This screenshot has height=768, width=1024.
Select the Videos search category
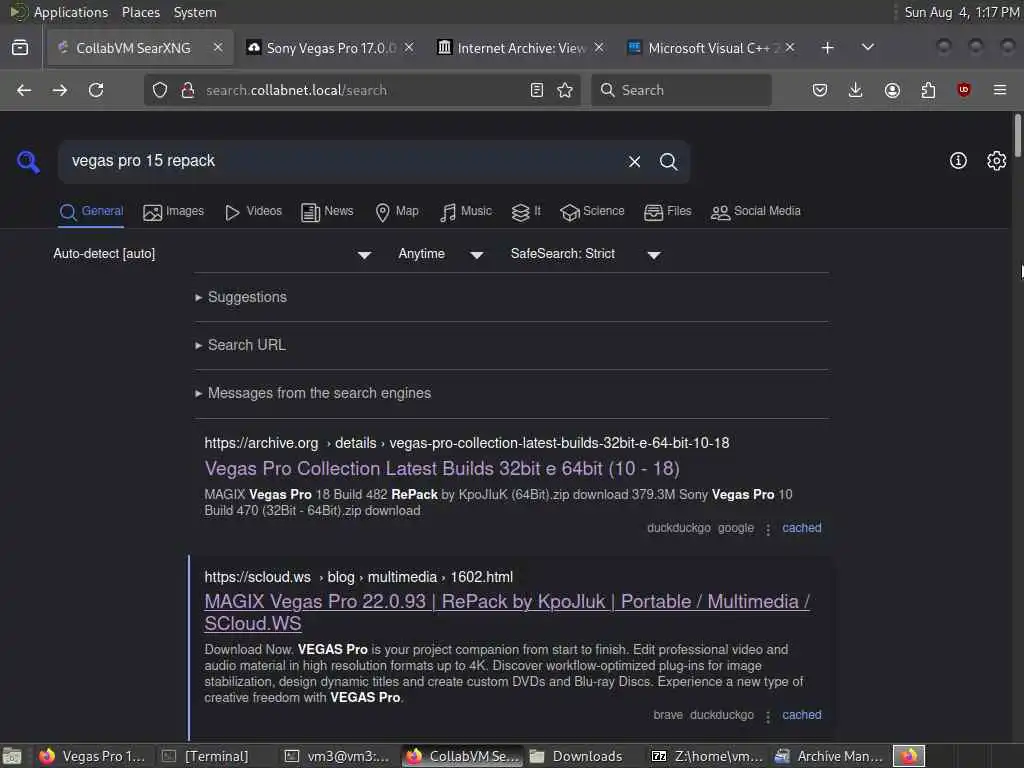pyautogui.click(x=253, y=212)
